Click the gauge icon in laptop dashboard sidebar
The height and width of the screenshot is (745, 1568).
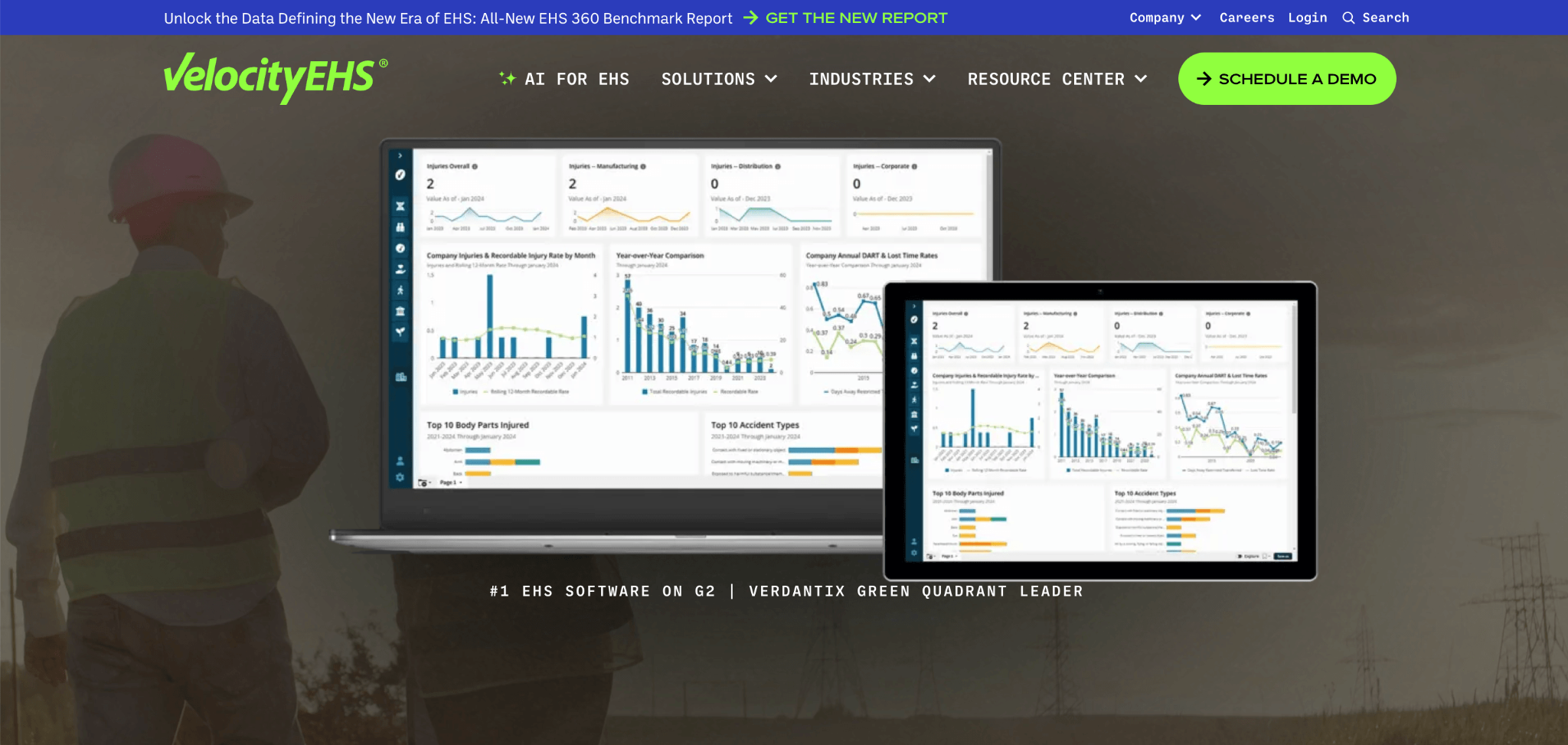400,248
